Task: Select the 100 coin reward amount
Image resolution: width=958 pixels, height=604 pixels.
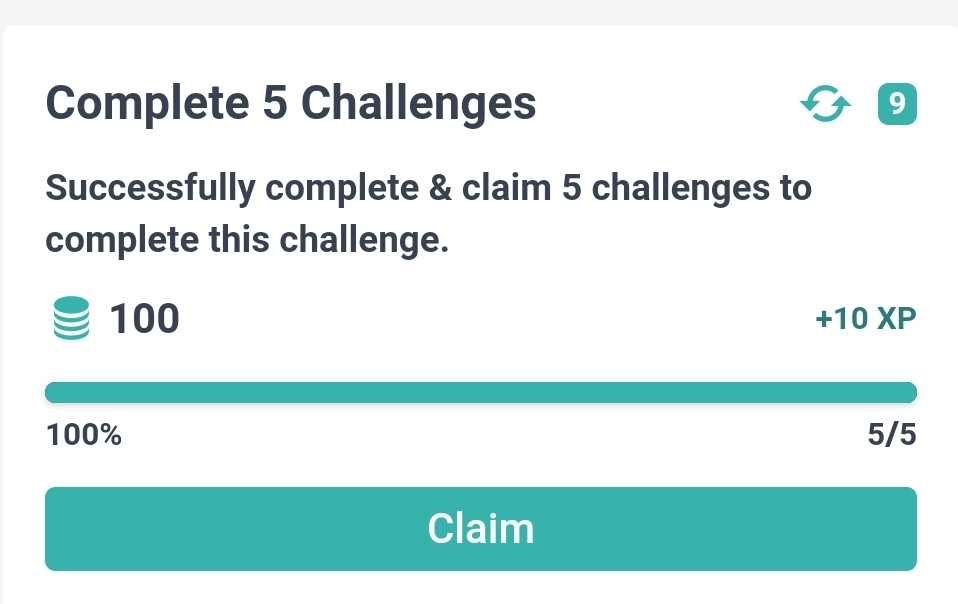Action: coord(144,318)
